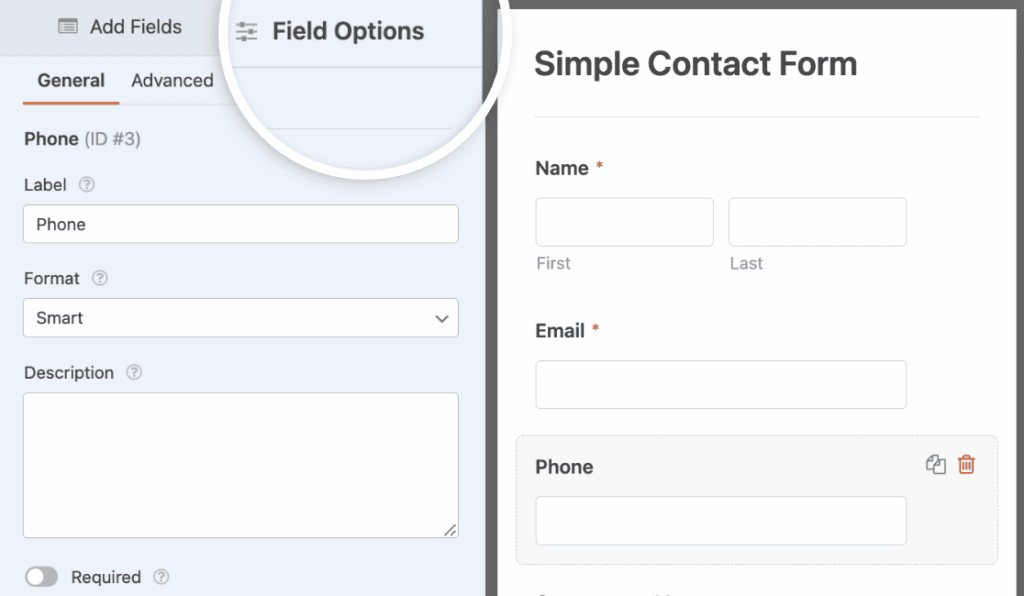Open the Format dropdown showing Smart
Image resolution: width=1024 pixels, height=596 pixels.
[x=240, y=318]
